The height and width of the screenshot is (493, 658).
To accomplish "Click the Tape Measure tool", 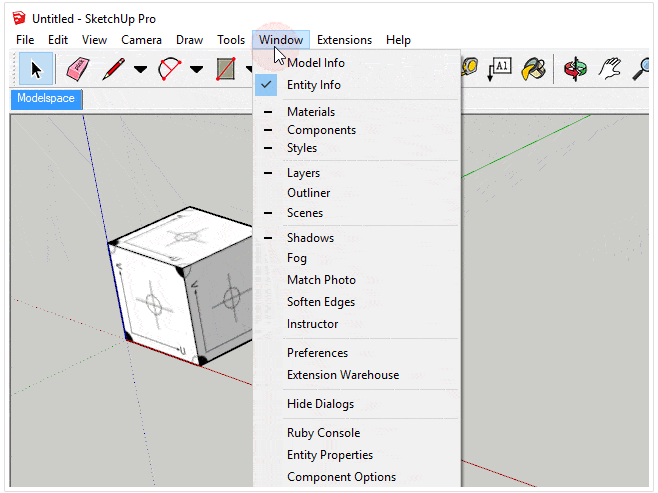I will [x=471, y=67].
